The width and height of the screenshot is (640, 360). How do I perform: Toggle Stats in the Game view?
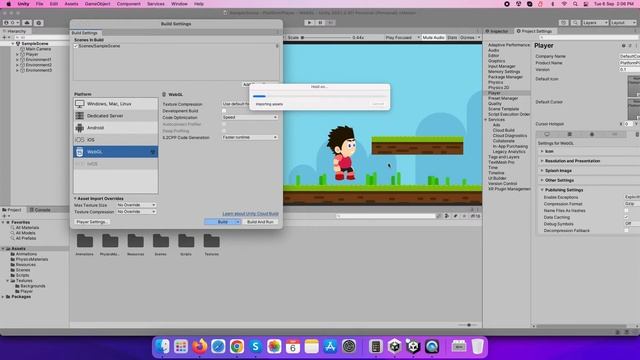pos(452,38)
